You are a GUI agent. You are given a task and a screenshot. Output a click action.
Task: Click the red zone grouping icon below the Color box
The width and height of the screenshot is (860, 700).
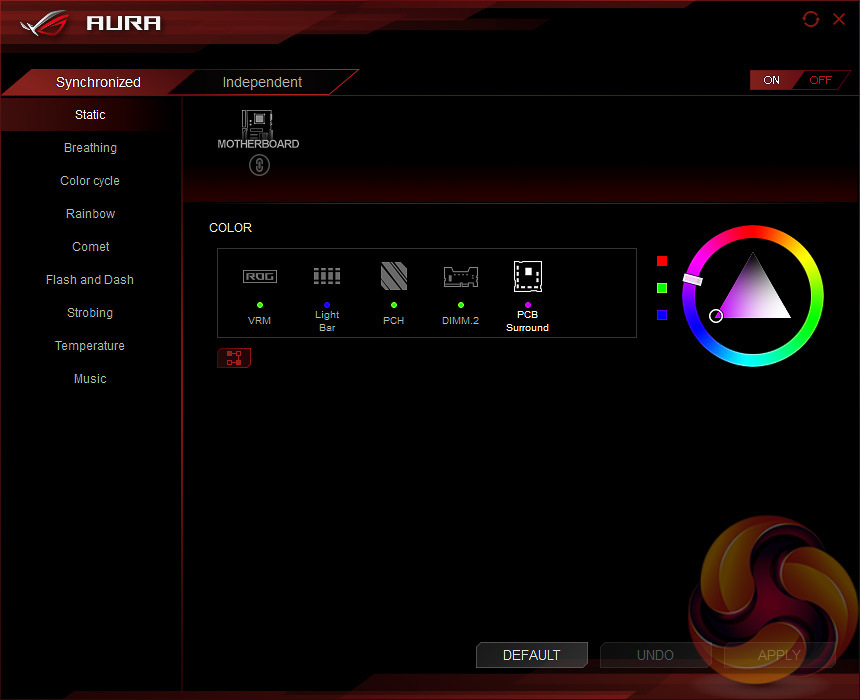(x=234, y=358)
